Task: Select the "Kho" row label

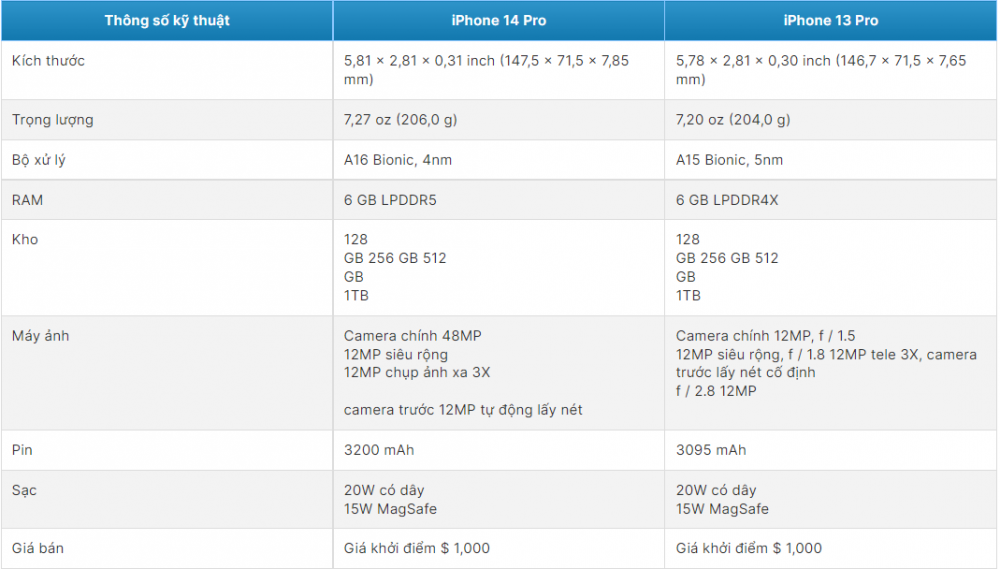Action: click(25, 240)
